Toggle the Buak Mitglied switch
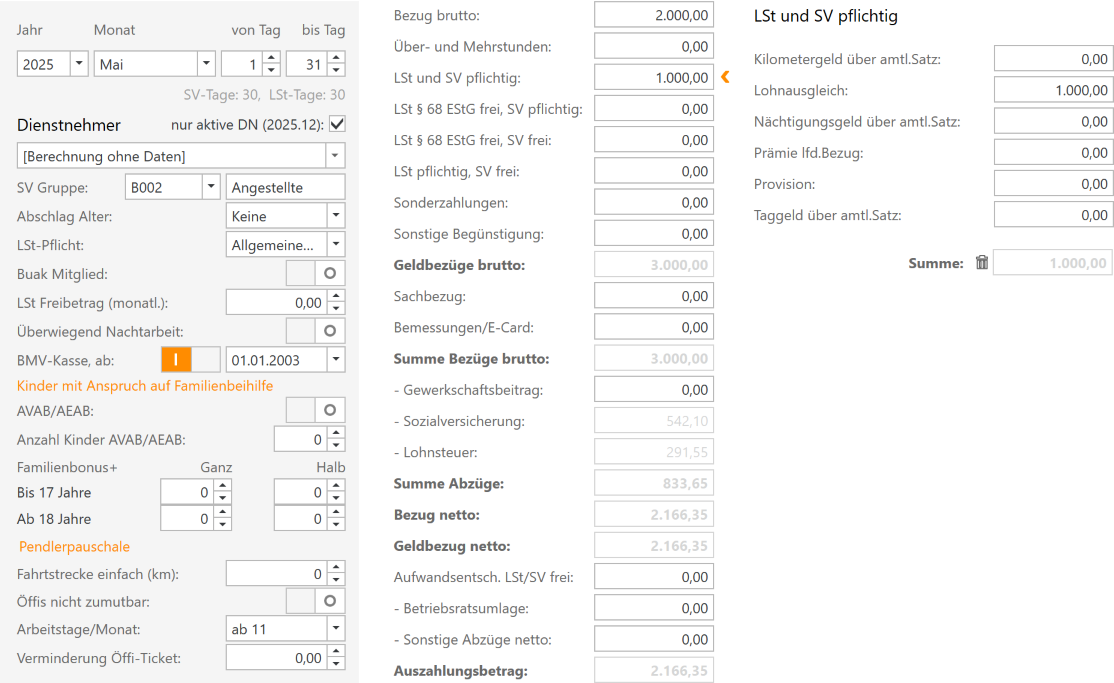This screenshot has height=683, width=1114. pos(316,273)
